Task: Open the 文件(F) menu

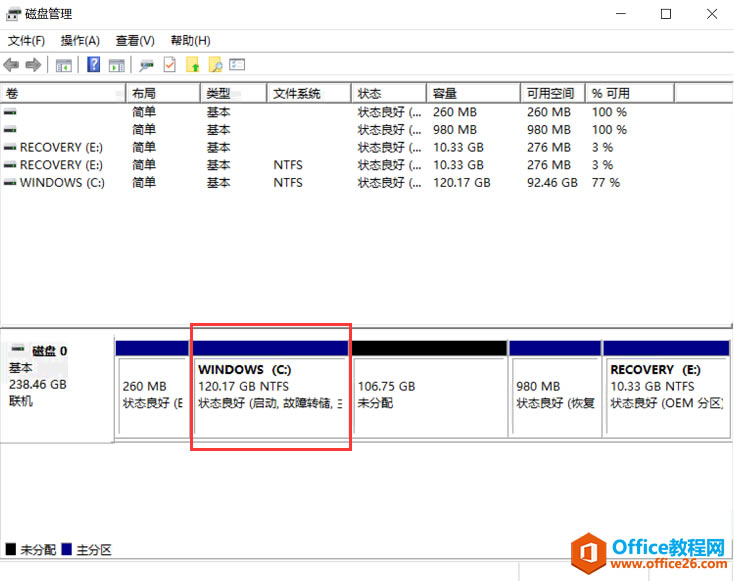Action: point(26,41)
